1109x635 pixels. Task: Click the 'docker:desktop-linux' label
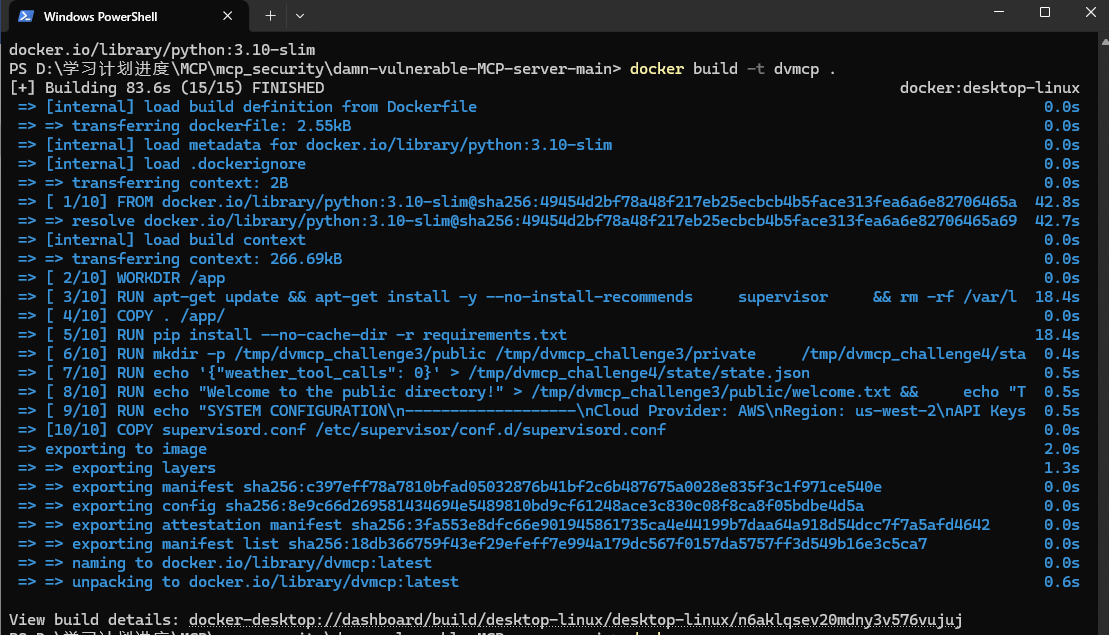(x=989, y=88)
